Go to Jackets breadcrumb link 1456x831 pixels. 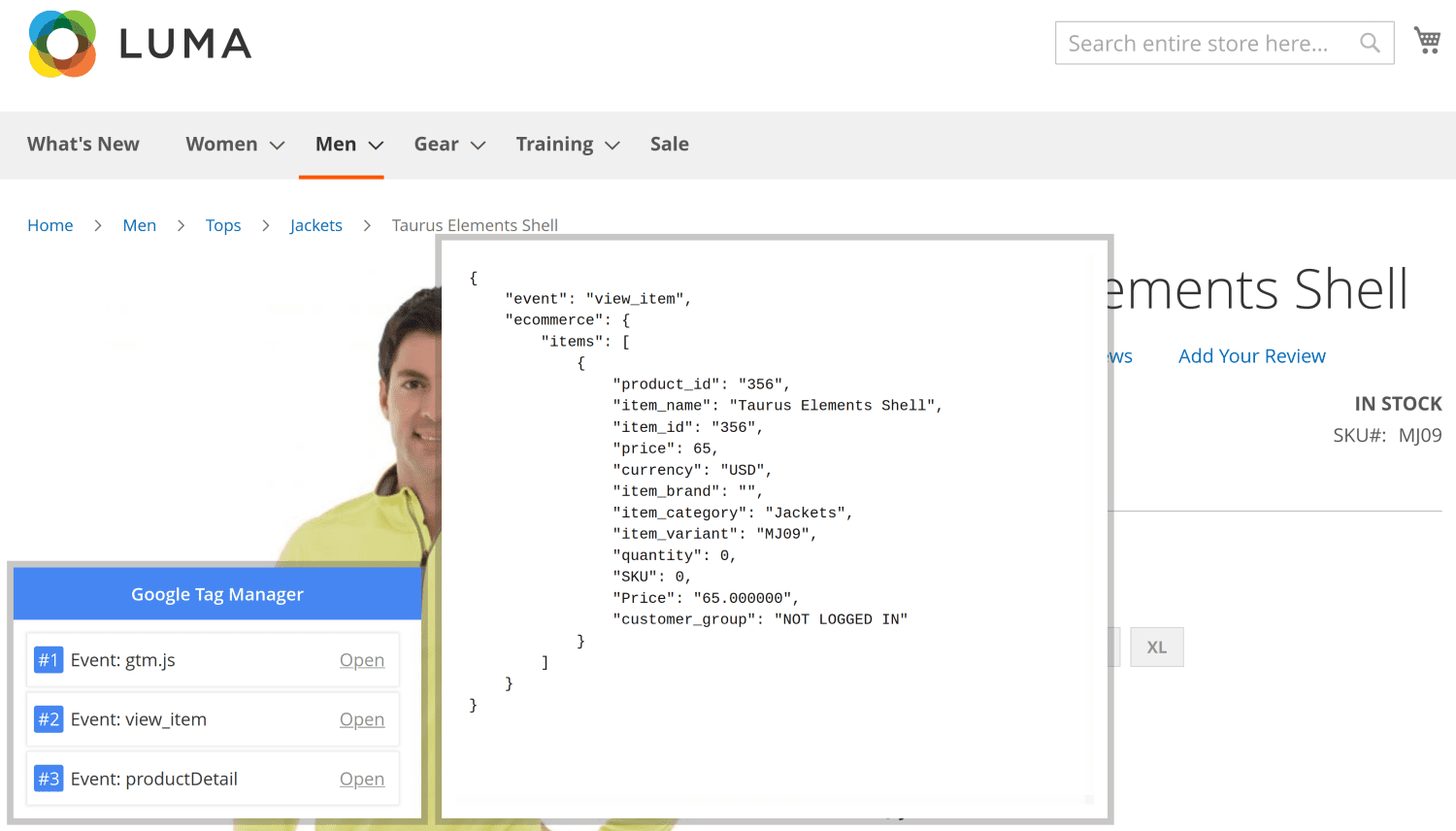coord(316,225)
